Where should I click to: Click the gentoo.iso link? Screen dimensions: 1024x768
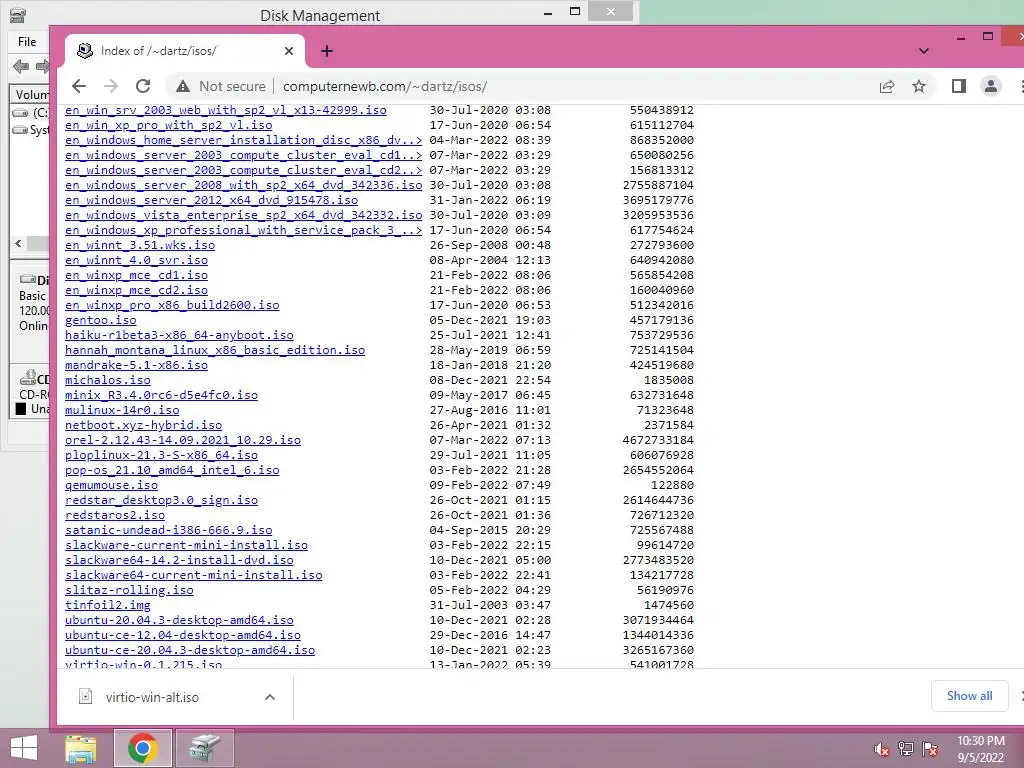click(101, 321)
